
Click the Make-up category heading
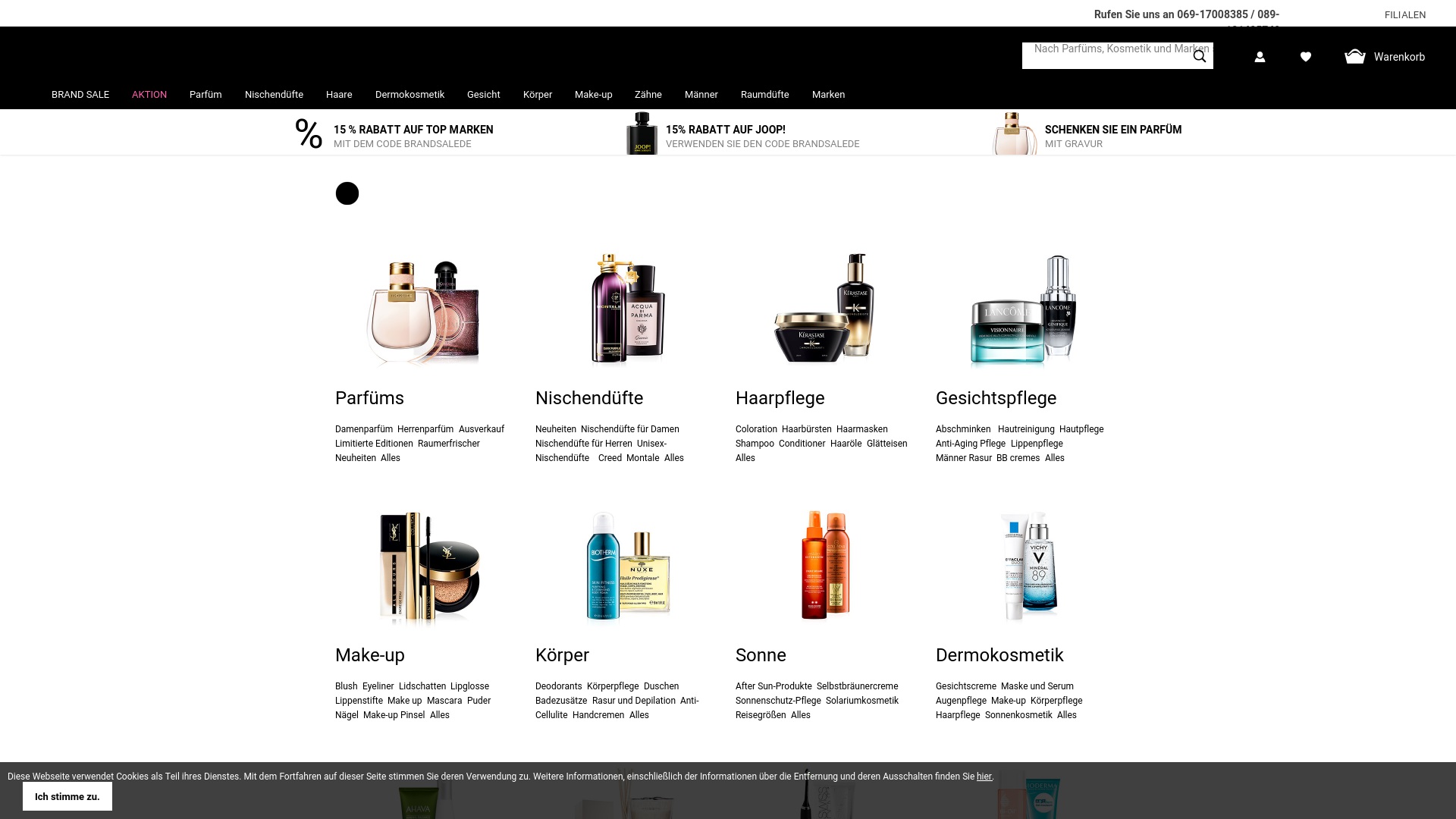(x=370, y=655)
